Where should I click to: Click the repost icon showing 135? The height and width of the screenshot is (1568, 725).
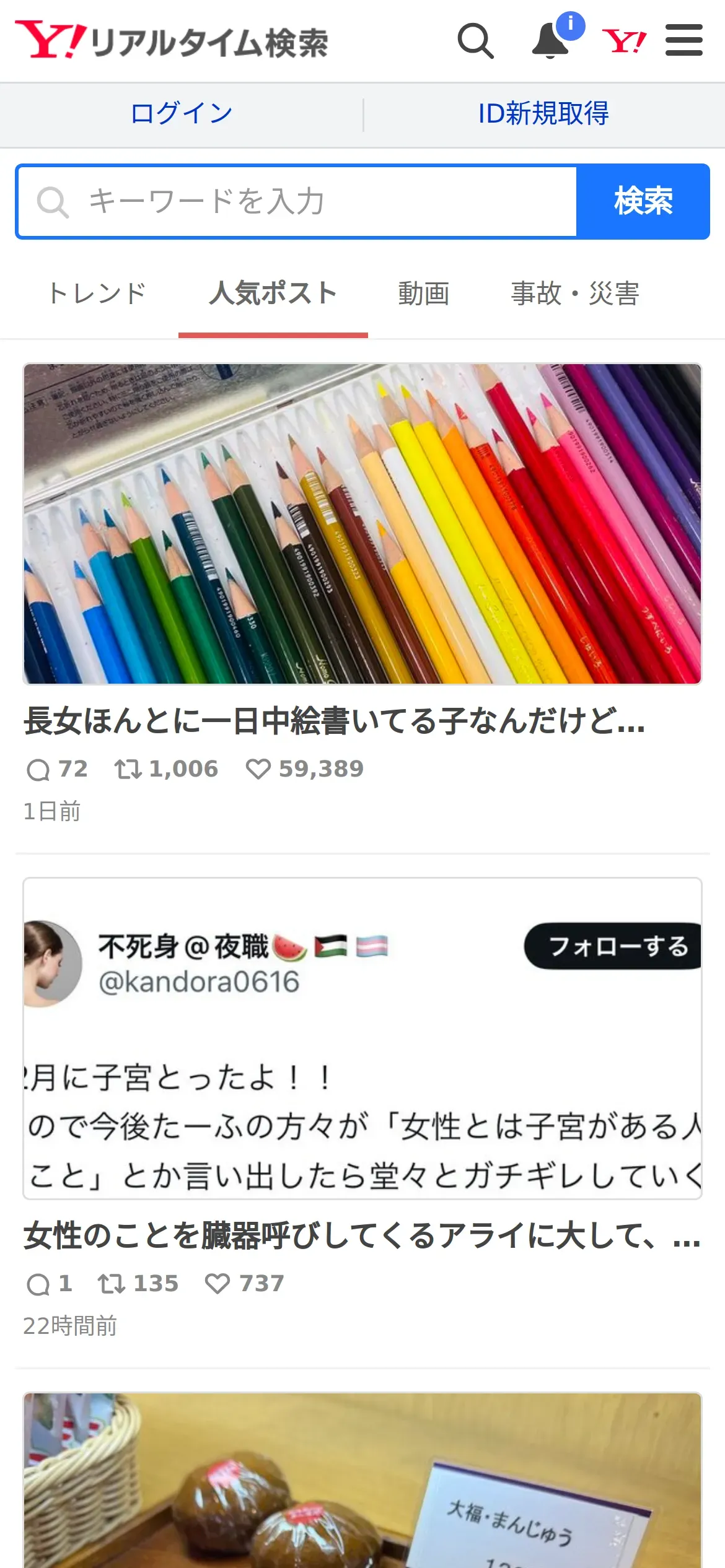112,1284
